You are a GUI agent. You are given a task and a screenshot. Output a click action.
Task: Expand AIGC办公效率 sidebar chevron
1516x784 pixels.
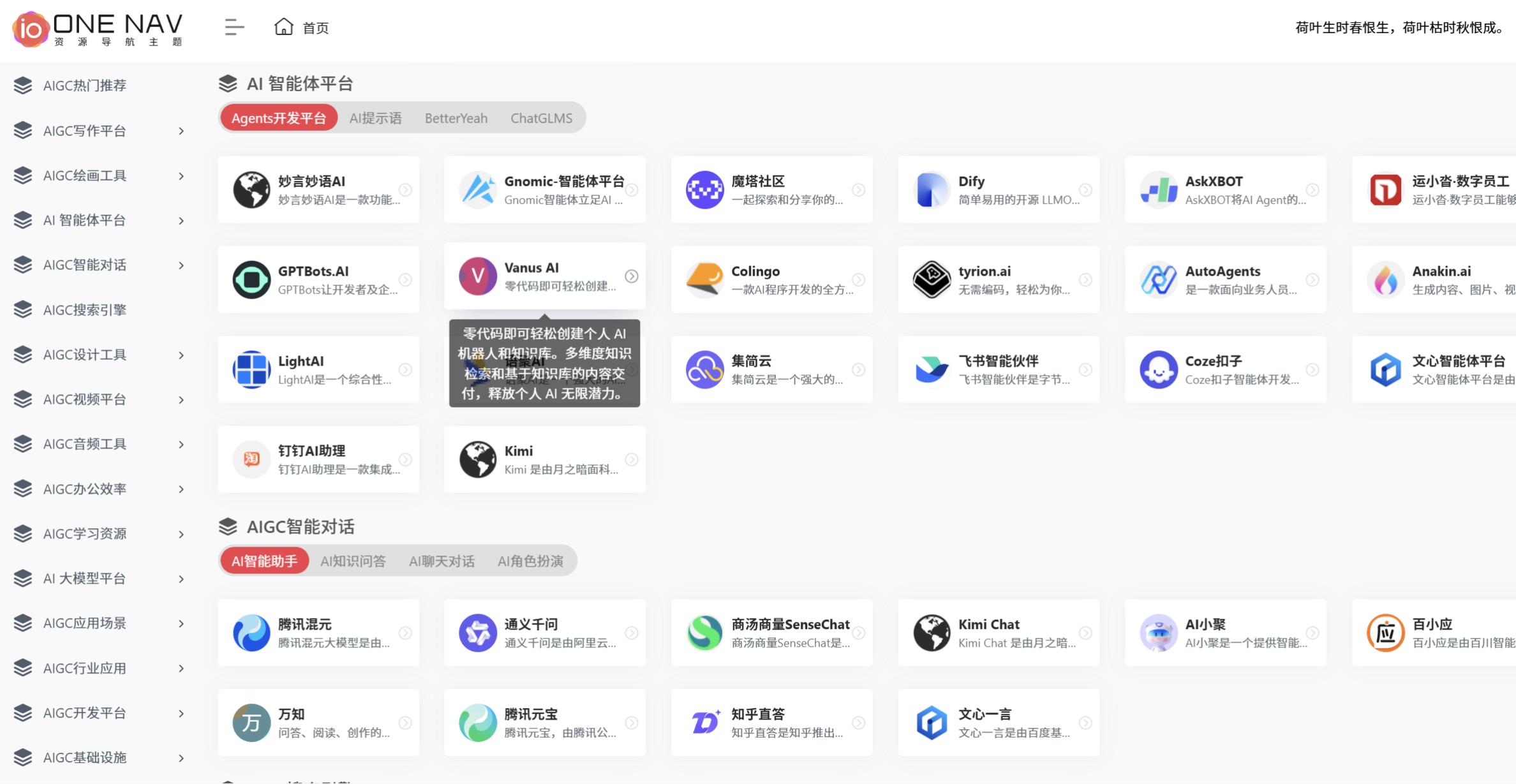(x=181, y=489)
